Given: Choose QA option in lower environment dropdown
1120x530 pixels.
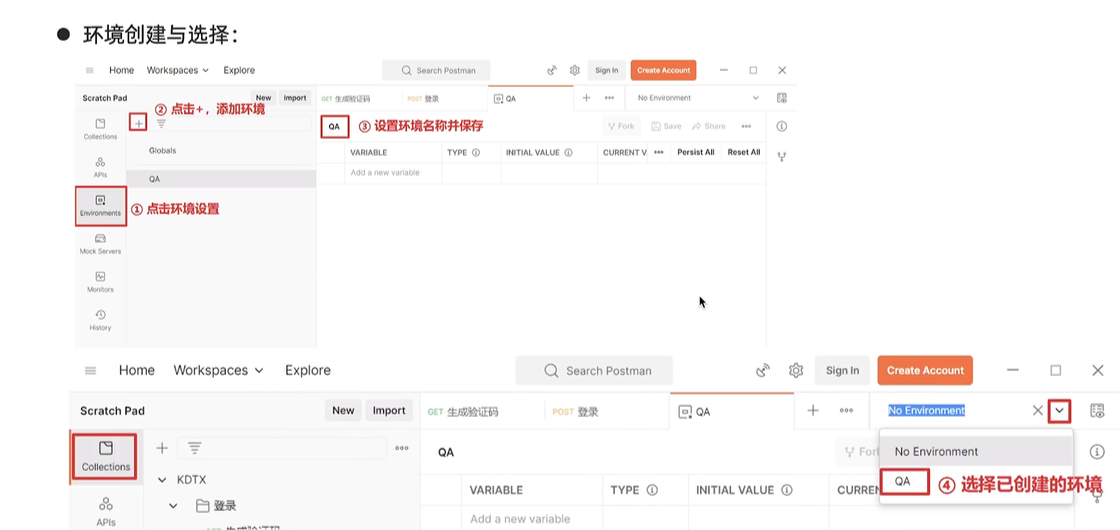Looking at the screenshot, I should point(904,481).
